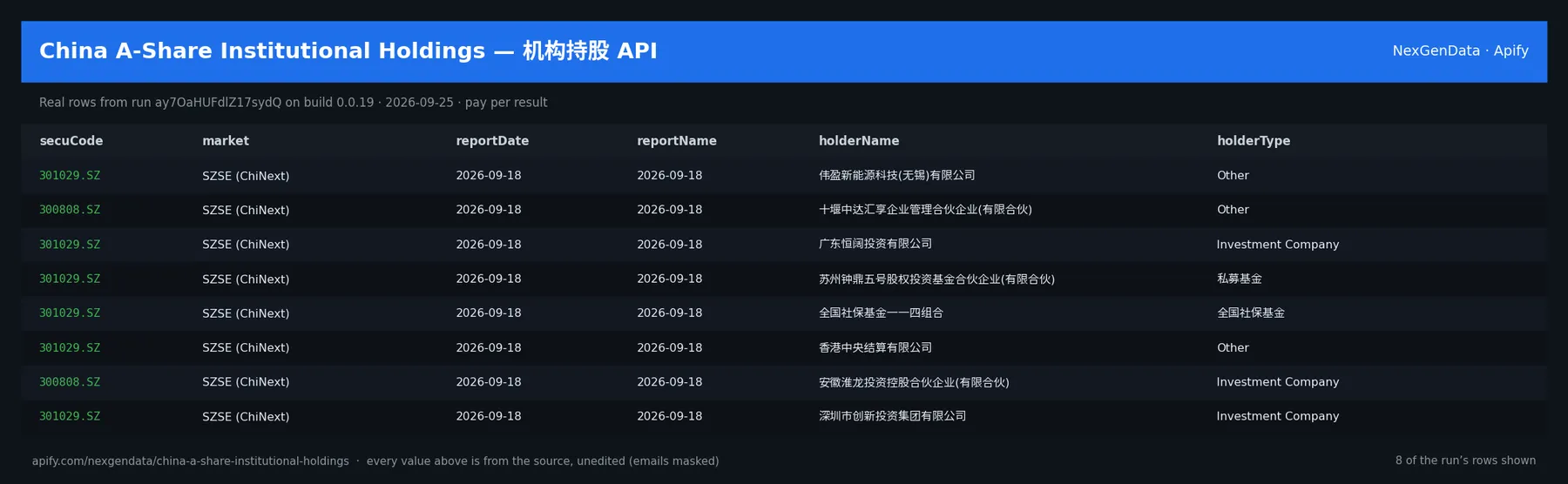Click the 私募基金 holderType cell
1568x484 pixels.
[1240, 279]
